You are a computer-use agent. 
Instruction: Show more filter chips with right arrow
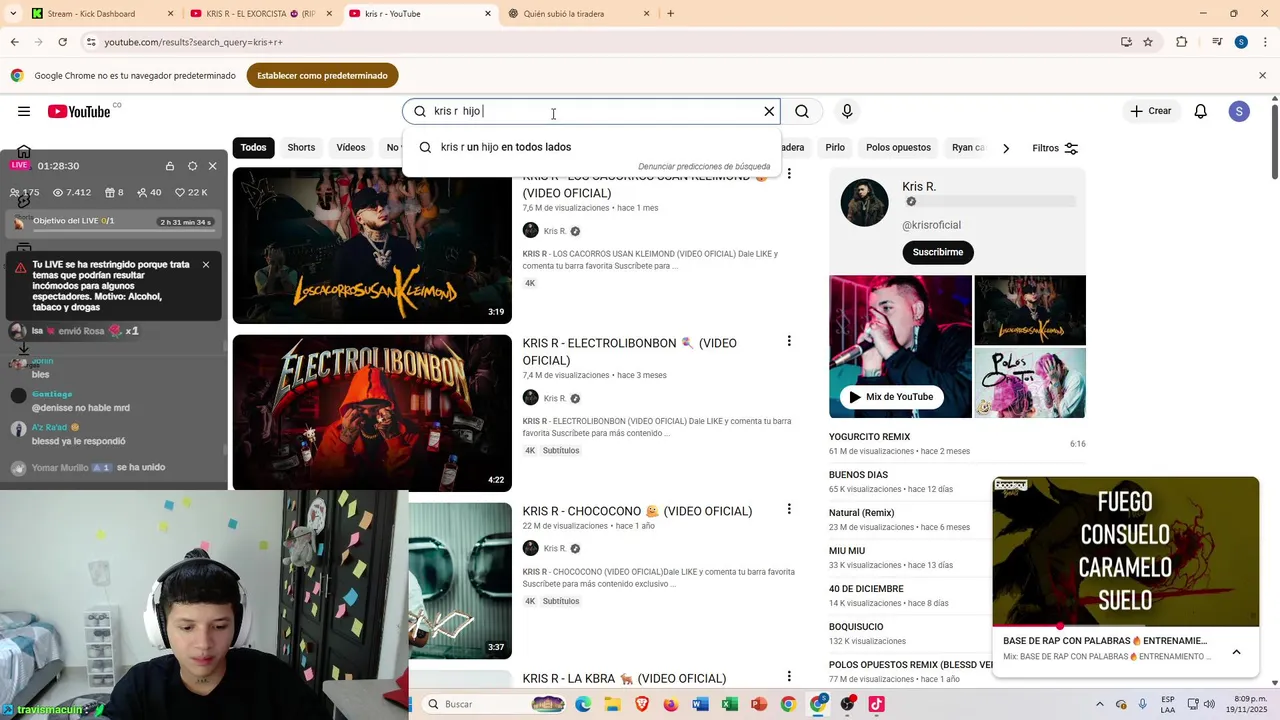1006,148
